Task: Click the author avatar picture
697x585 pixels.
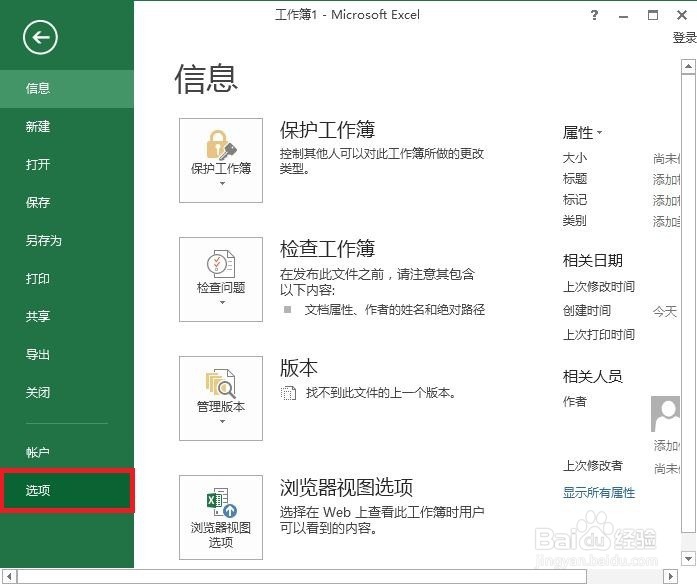Action: pos(665,414)
